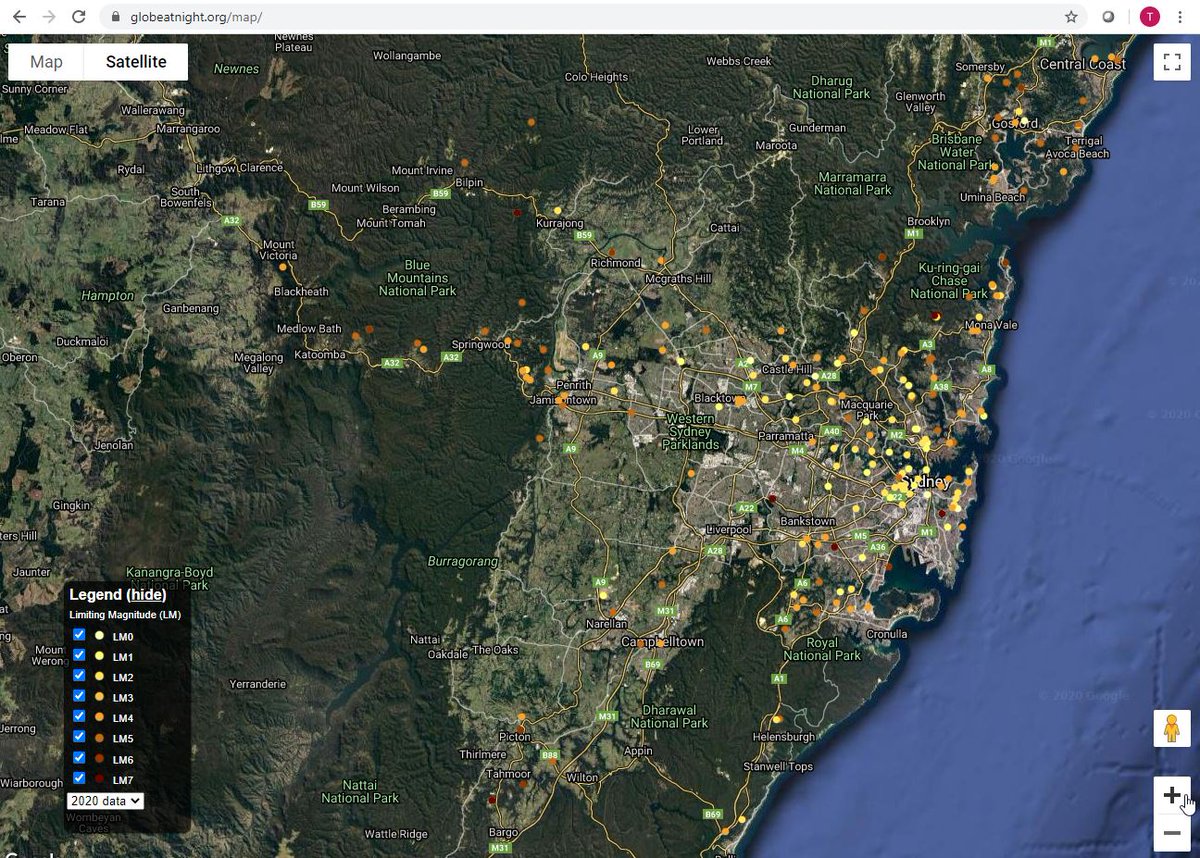Viewport: 1200px width, 858px height.
Task: Uncheck the LM0 checkbox
Action: 79,635
